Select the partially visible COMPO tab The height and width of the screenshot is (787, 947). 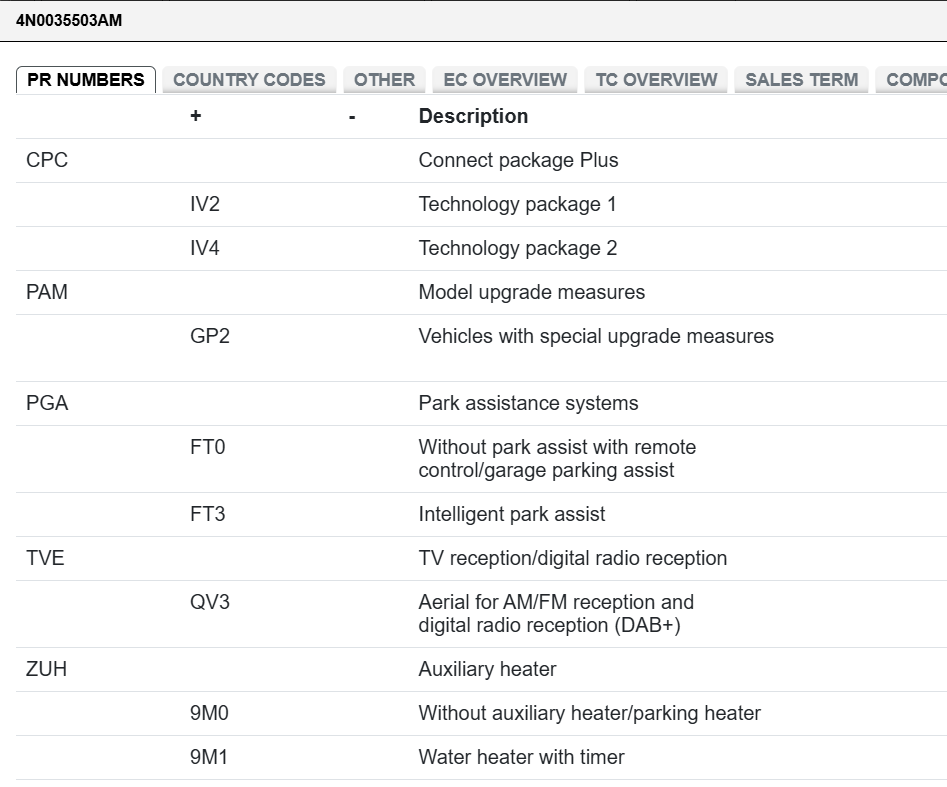click(x=911, y=80)
